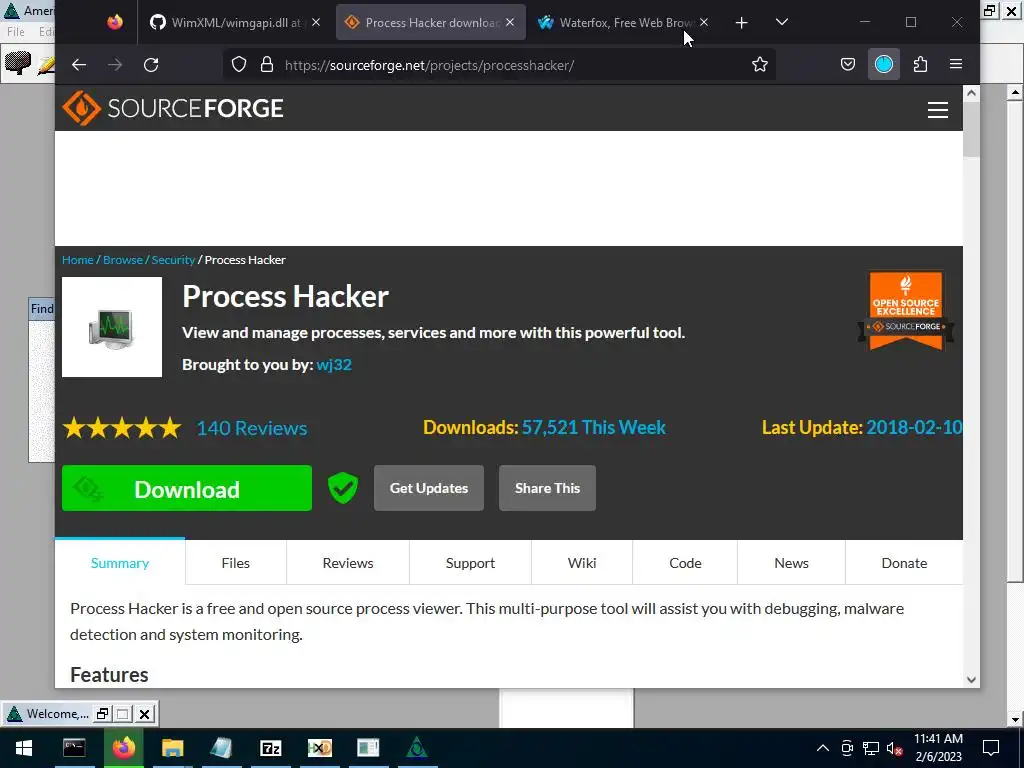Click the Firefox taskbar icon
This screenshot has width=1024, height=768.
point(123,748)
